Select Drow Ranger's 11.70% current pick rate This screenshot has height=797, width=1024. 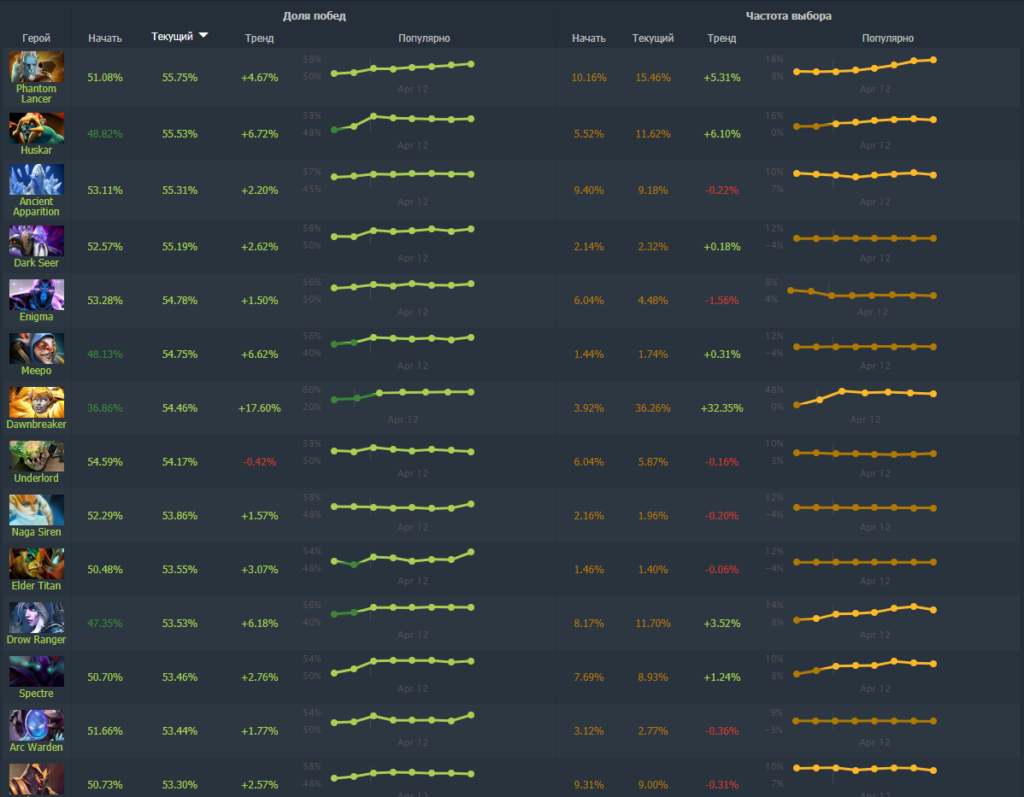click(x=653, y=623)
